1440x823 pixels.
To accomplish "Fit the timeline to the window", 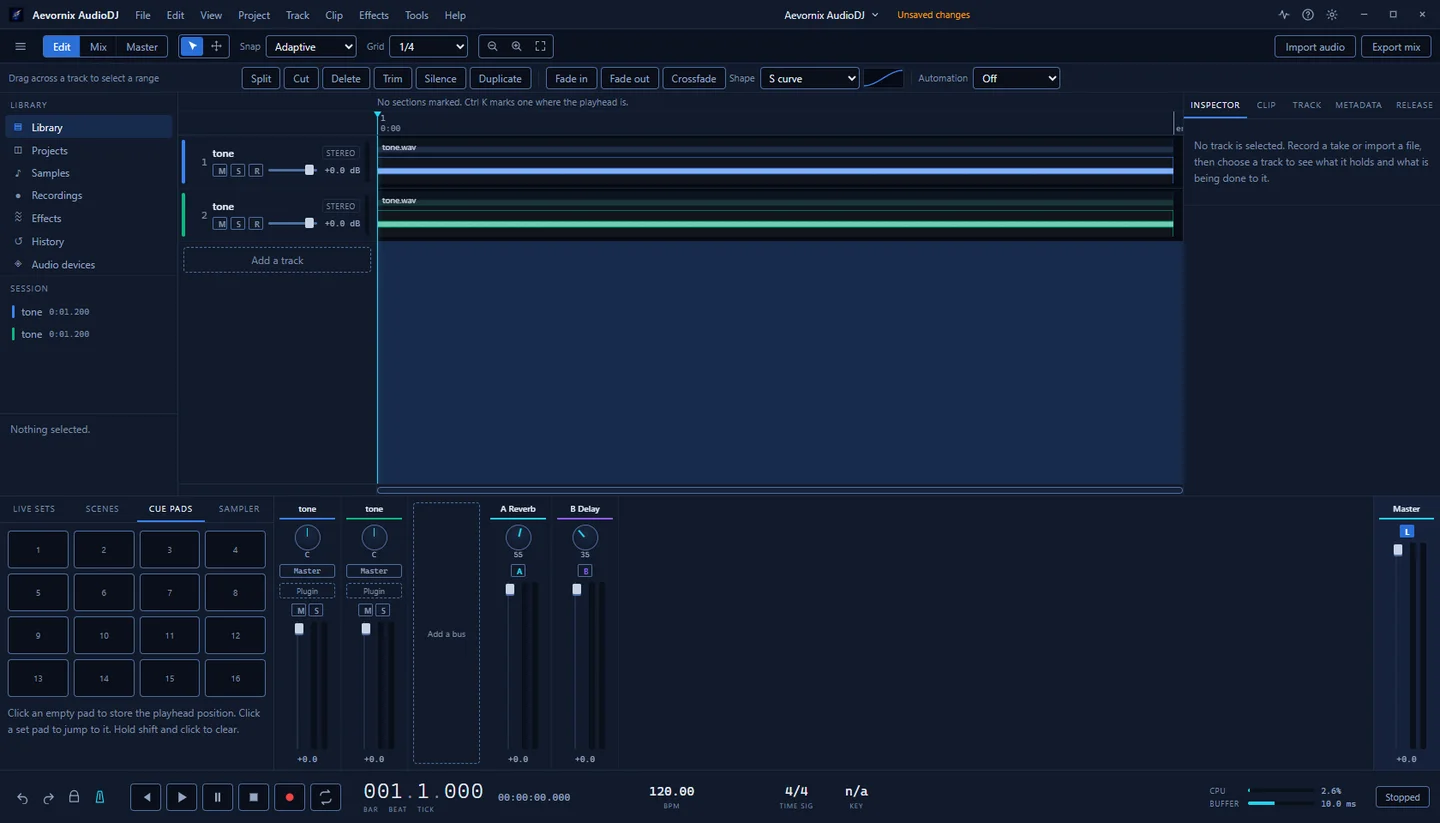I will (540, 47).
